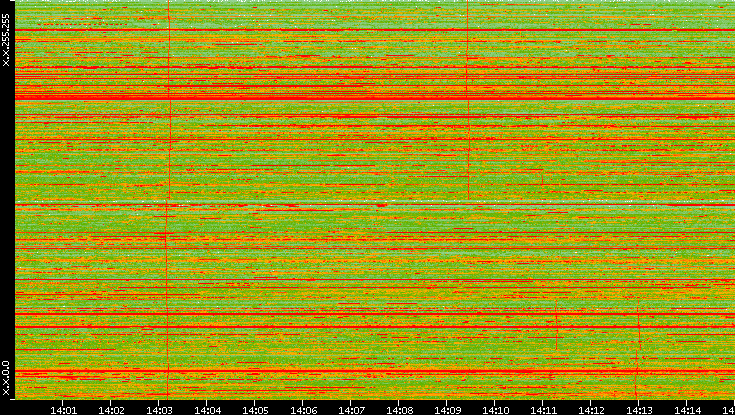Click the 14:01 time axis label

pyautogui.click(x=63, y=410)
